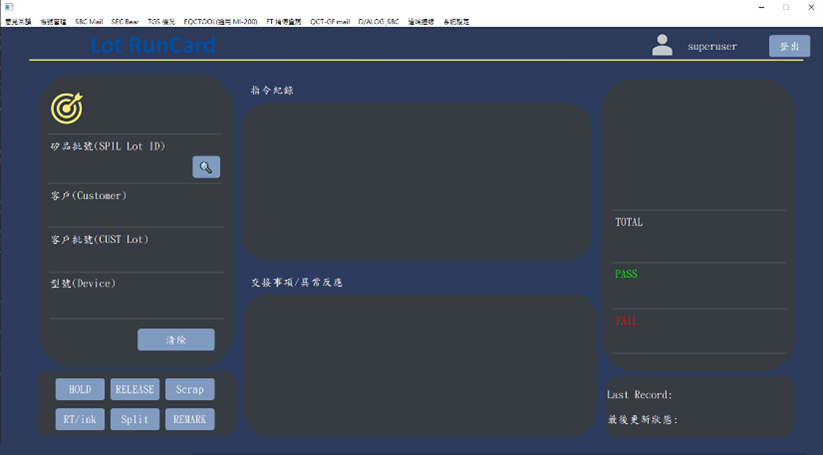Click the superuser username text

click(712, 46)
